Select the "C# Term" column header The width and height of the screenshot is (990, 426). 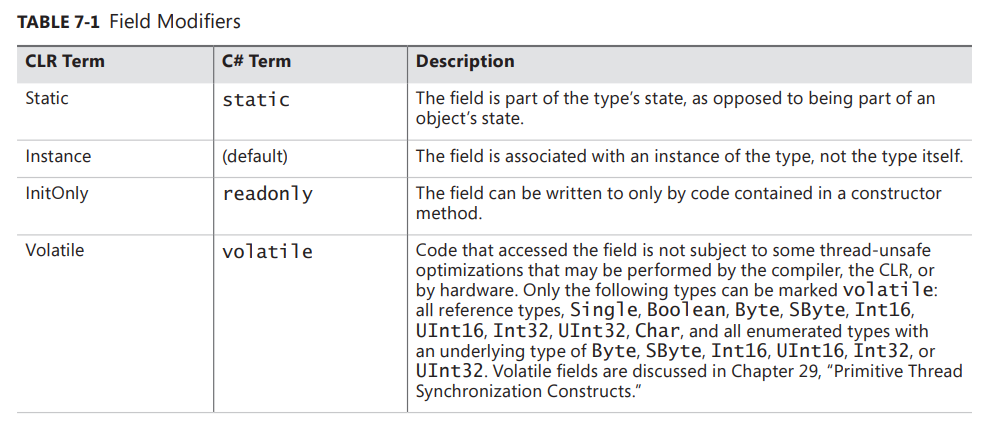(256, 62)
